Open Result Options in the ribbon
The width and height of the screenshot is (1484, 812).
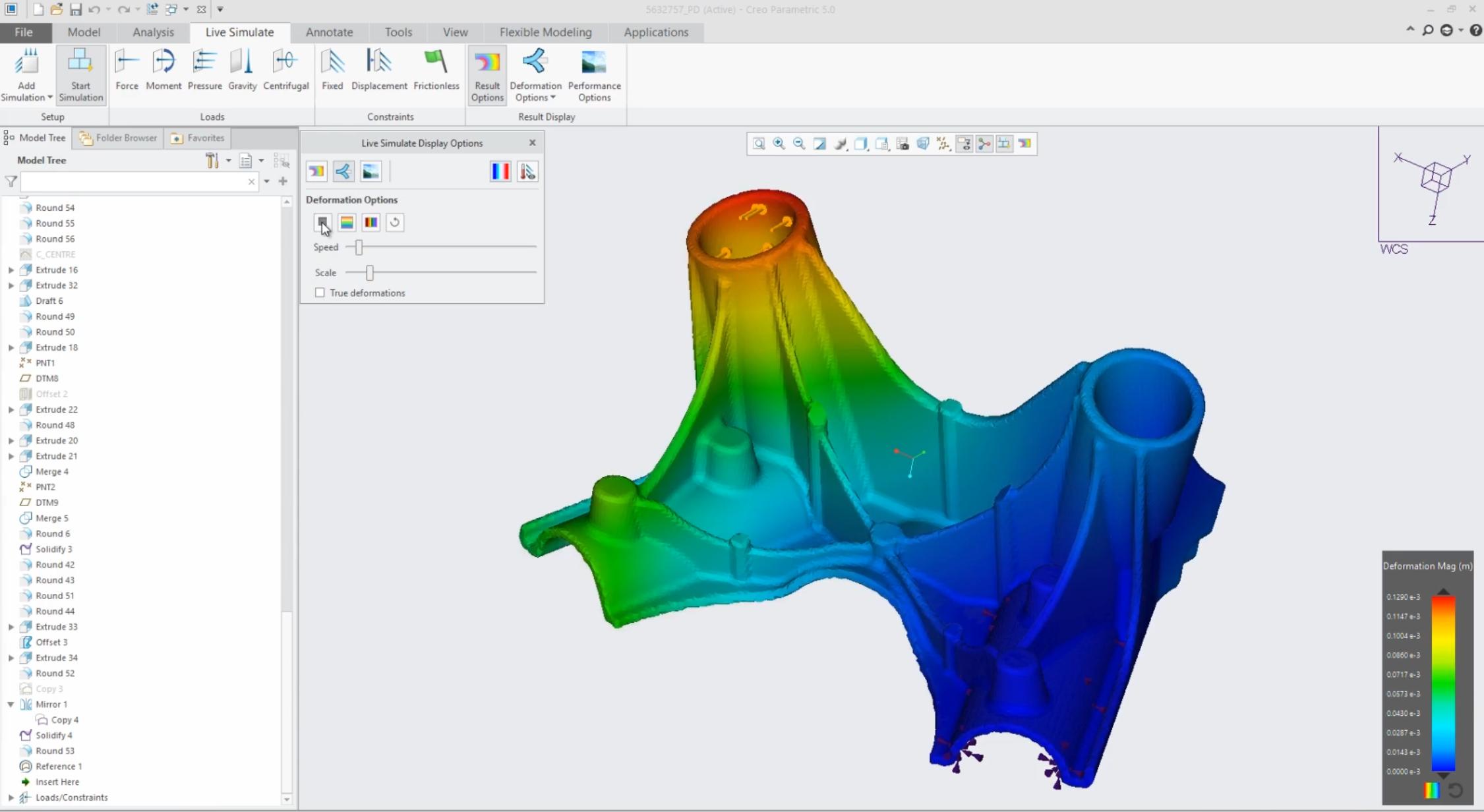tap(487, 74)
